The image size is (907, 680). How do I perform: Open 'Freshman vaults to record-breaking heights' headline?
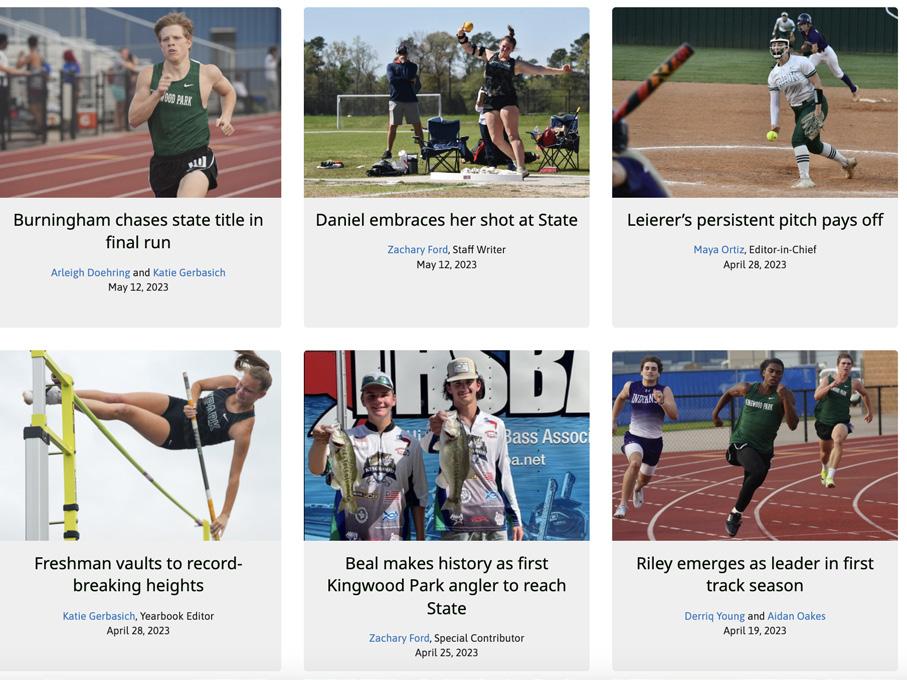(138, 574)
